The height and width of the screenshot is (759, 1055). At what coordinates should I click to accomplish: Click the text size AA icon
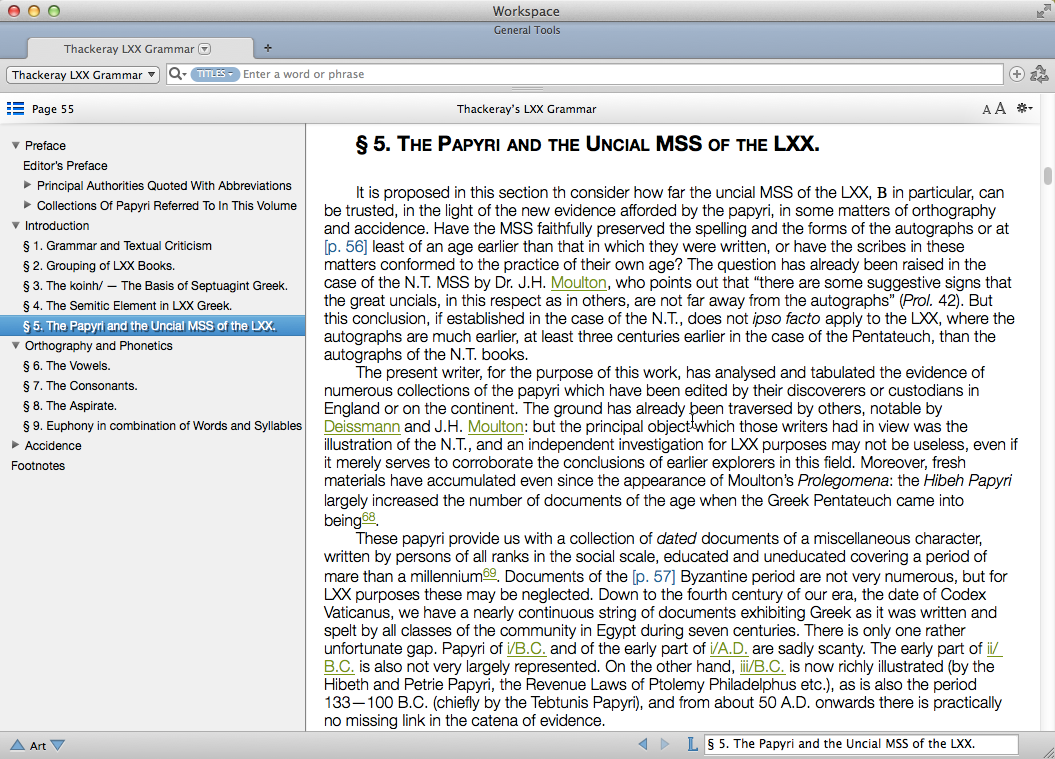(x=993, y=109)
